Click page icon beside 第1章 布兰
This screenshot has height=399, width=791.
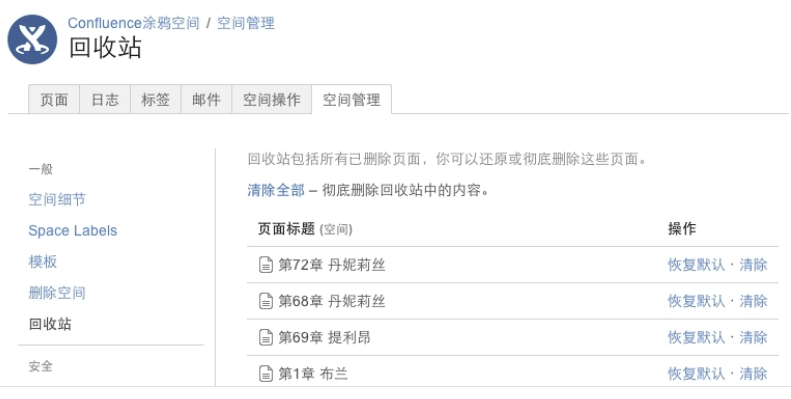(x=266, y=374)
